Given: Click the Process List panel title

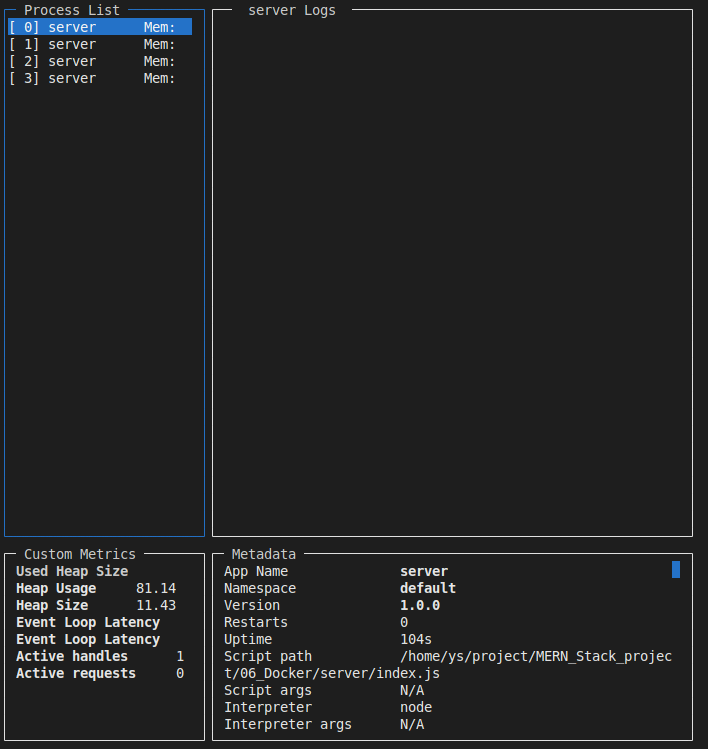Looking at the screenshot, I should tap(72, 10).
